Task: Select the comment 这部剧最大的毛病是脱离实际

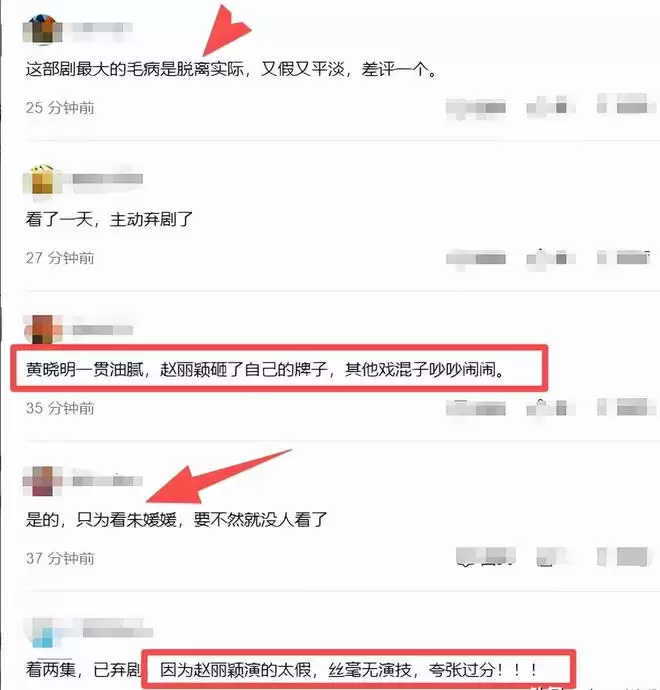Action: click(231, 70)
